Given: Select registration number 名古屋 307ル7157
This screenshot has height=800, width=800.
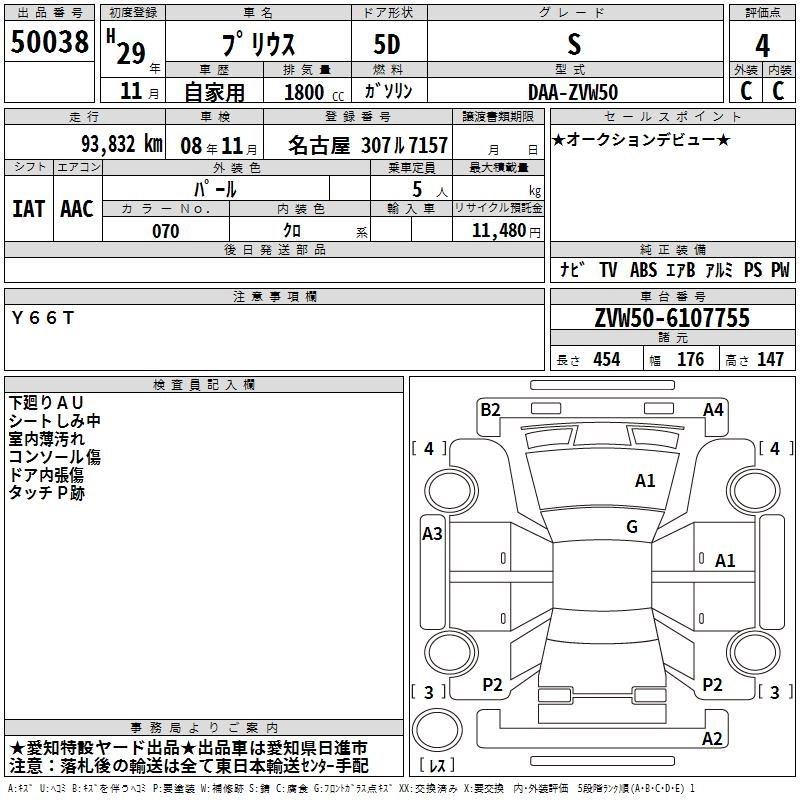Looking at the screenshot, I should [368, 145].
